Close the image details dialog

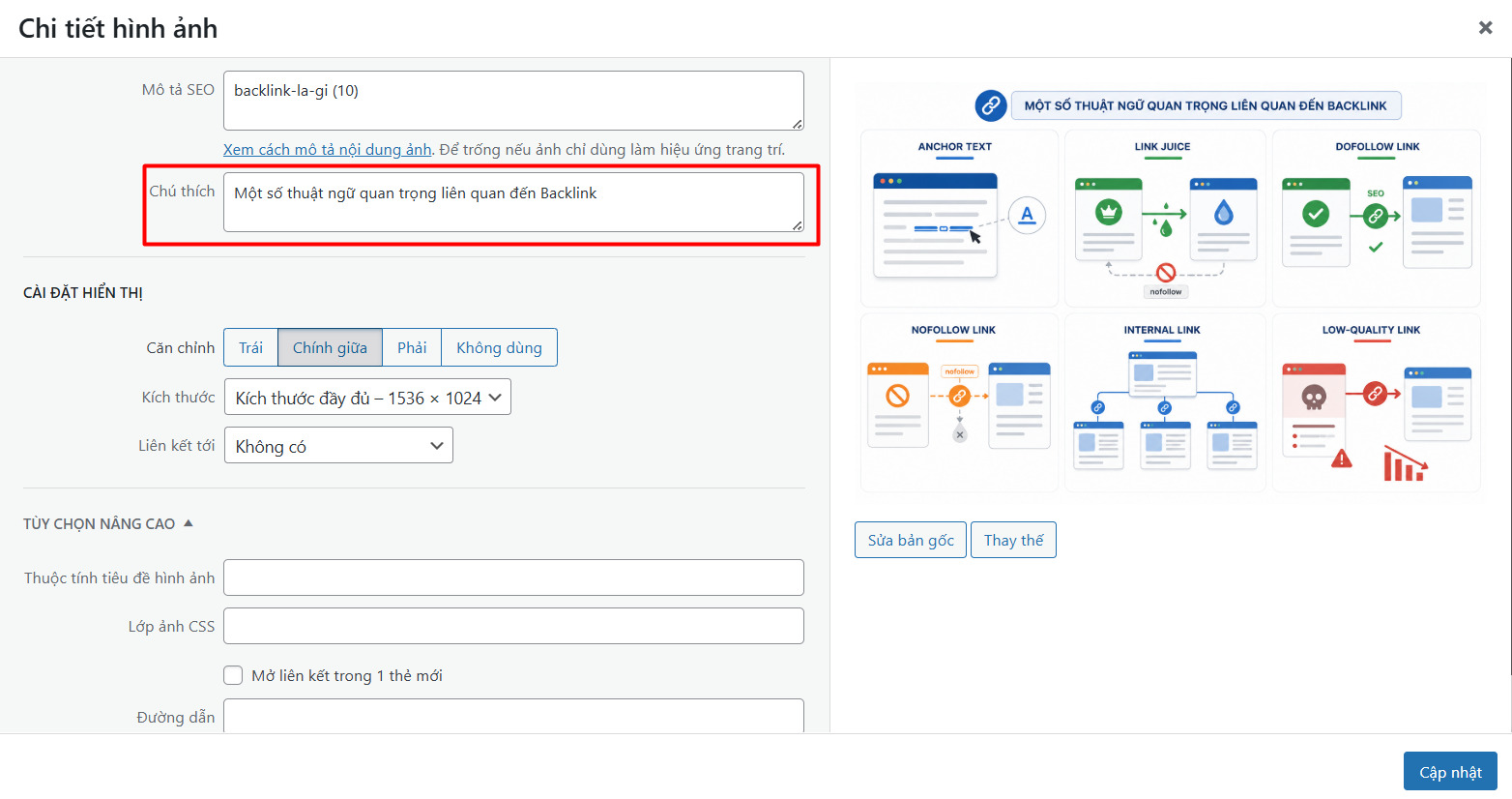tap(1486, 28)
